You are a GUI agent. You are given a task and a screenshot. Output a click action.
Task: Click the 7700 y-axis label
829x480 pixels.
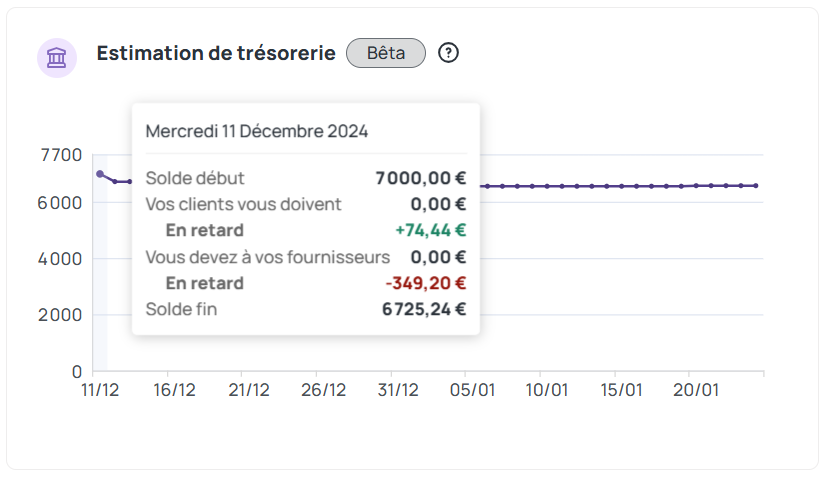click(61, 155)
